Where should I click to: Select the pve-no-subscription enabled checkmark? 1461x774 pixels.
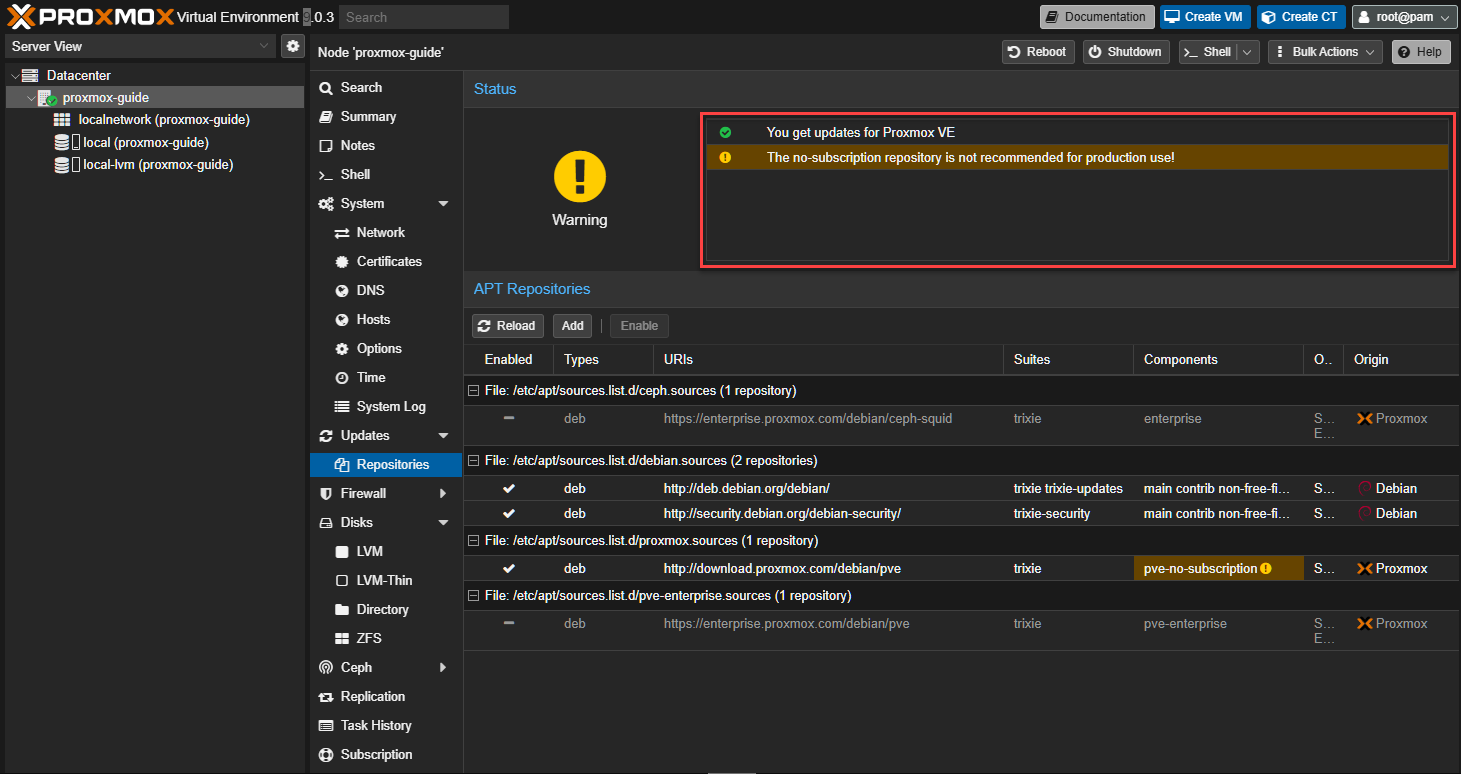click(508, 568)
